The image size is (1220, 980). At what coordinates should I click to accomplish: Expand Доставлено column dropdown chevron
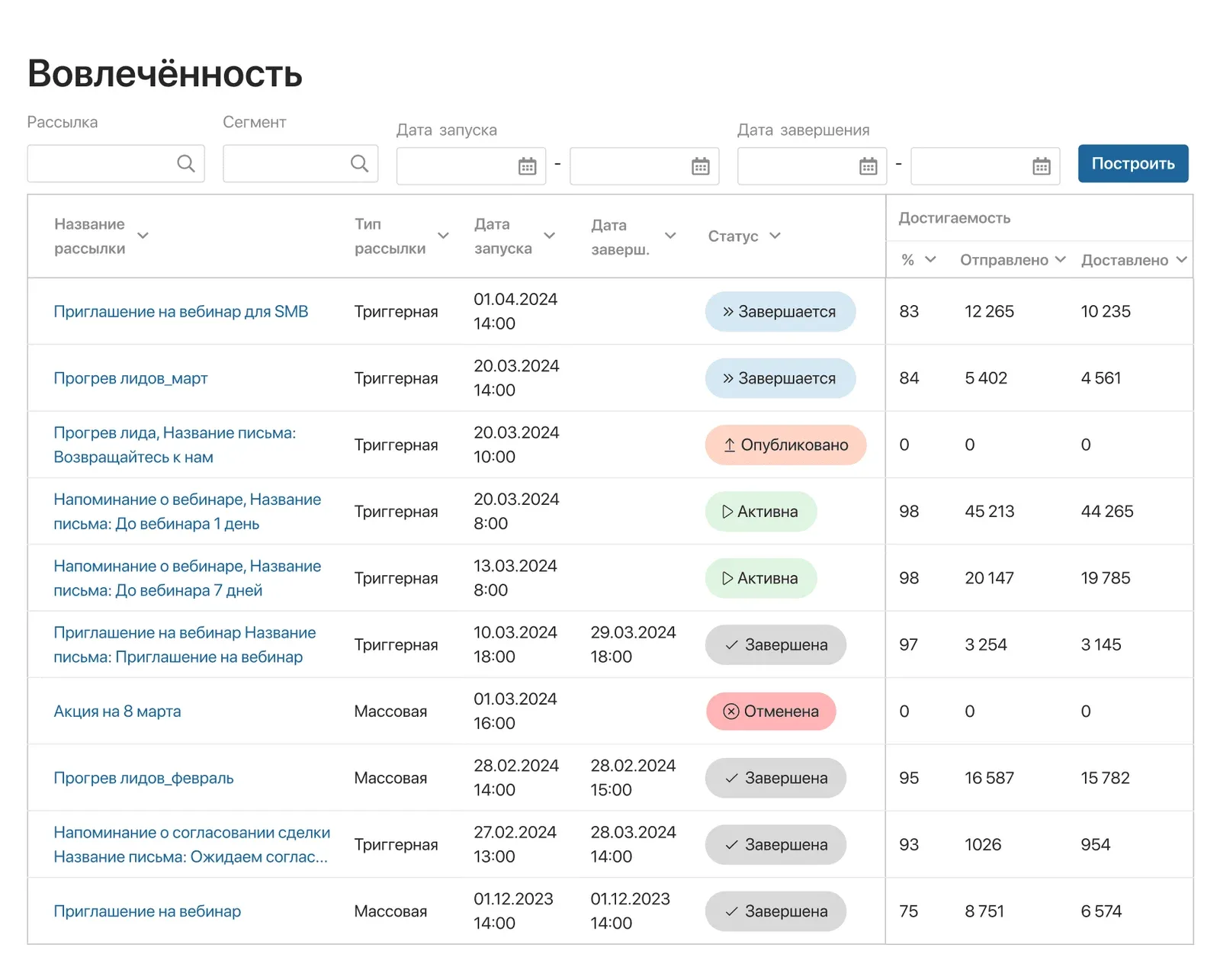(1181, 259)
